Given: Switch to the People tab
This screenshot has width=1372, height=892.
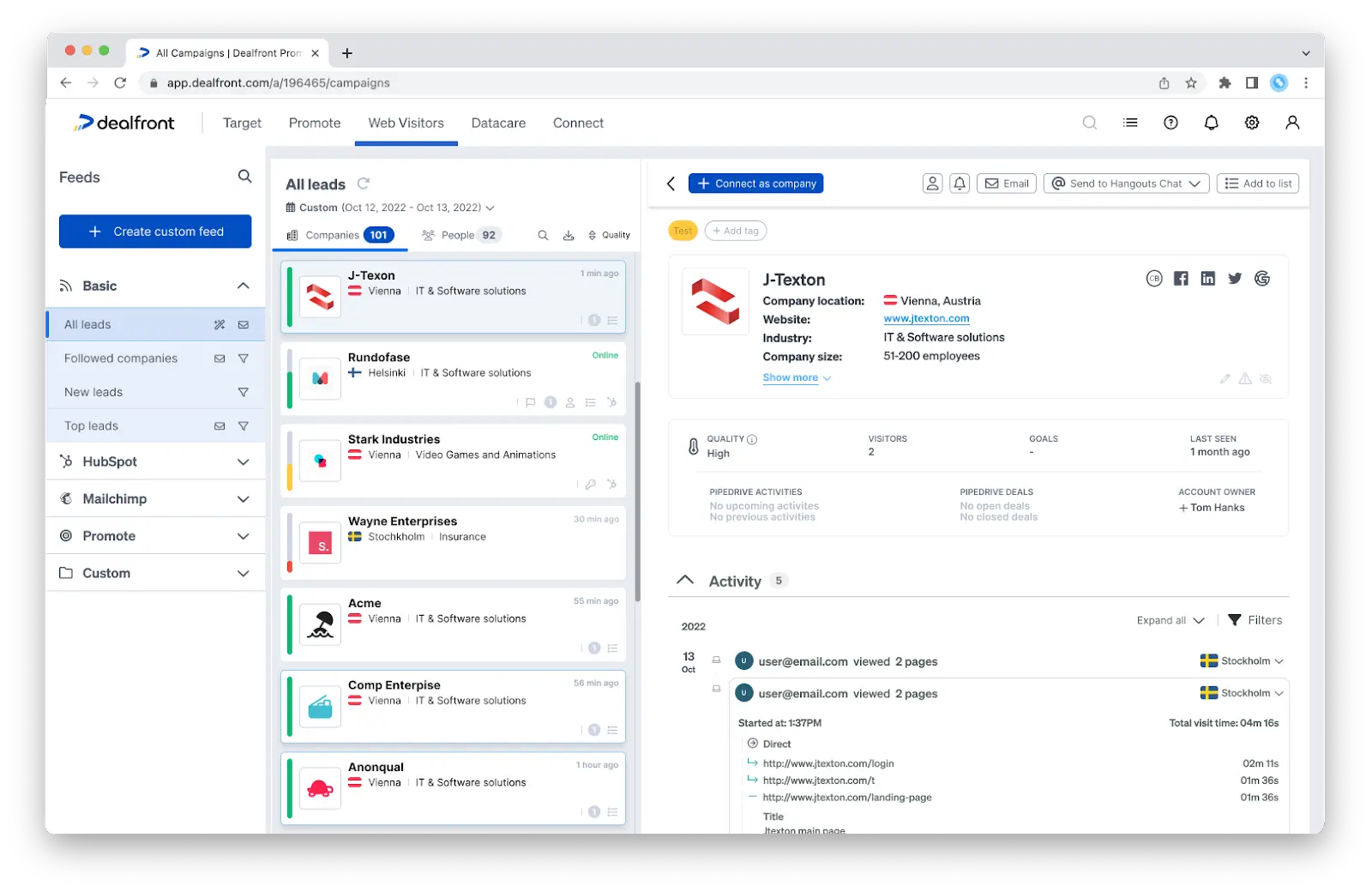Looking at the screenshot, I should pos(460,234).
